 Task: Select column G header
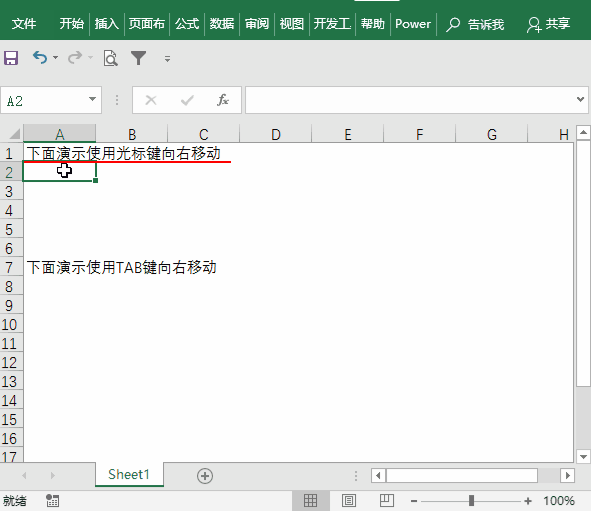tap(491, 134)
